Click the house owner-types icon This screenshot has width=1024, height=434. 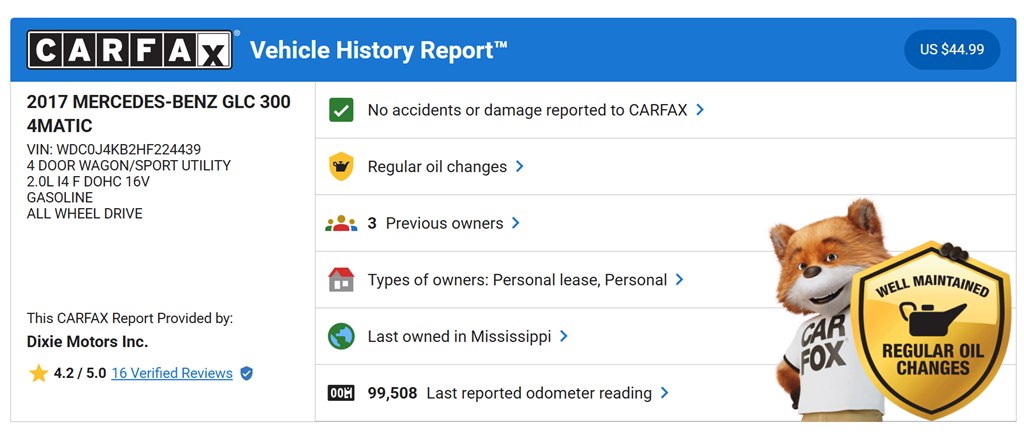coord(342,280)
